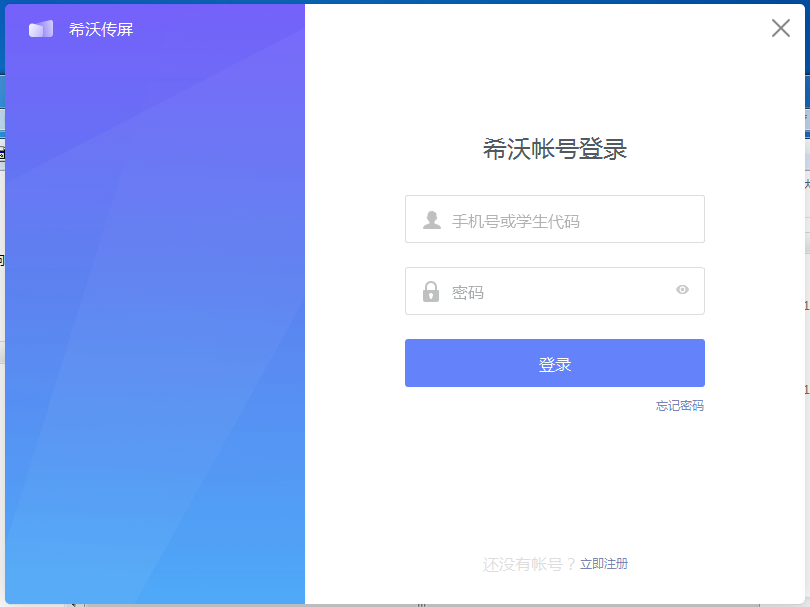Open the 立即注册 registration link
The width and height of the screenshot is (810, 607).
(x=604, y=564)
